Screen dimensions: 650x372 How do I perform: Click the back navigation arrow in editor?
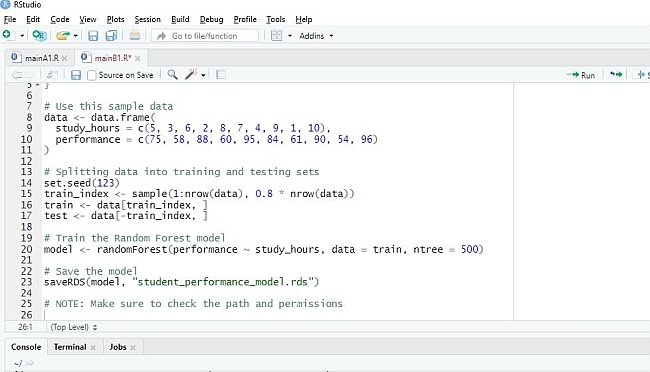pos(17,75)
